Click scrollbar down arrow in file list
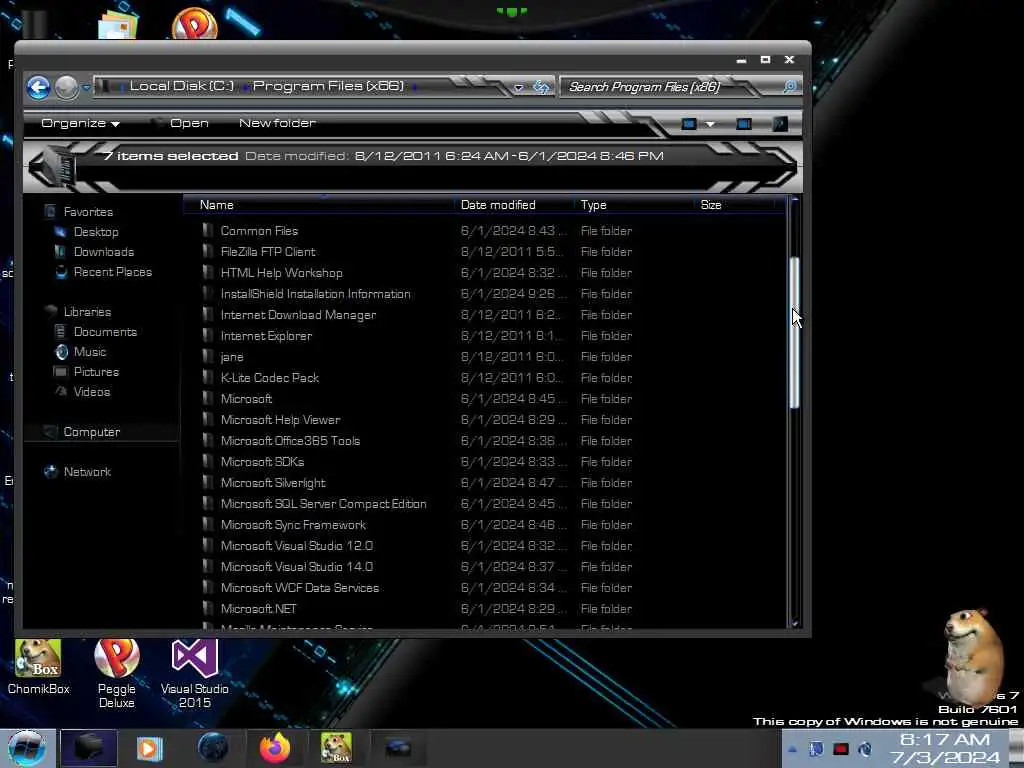 click(x=795, y=623)
